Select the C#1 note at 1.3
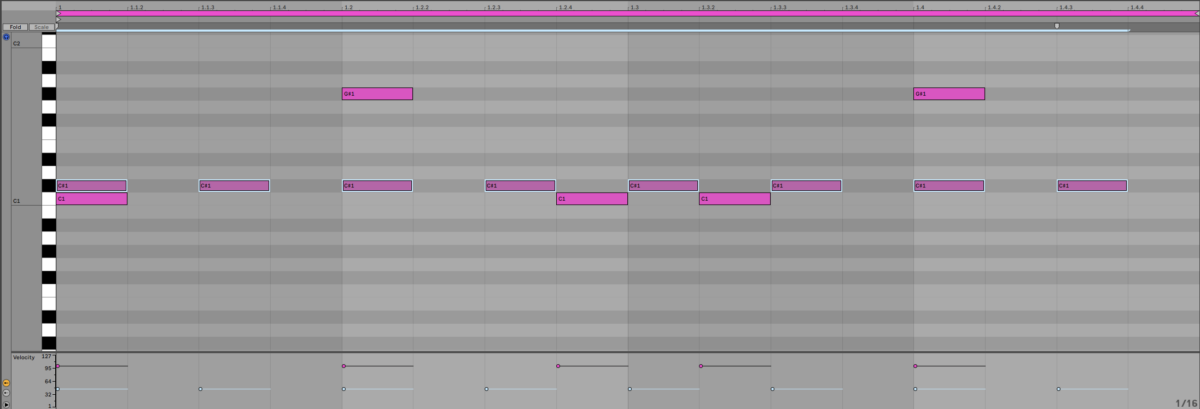Viewport: 1200px width, 409px height. [x=663, y=185]
